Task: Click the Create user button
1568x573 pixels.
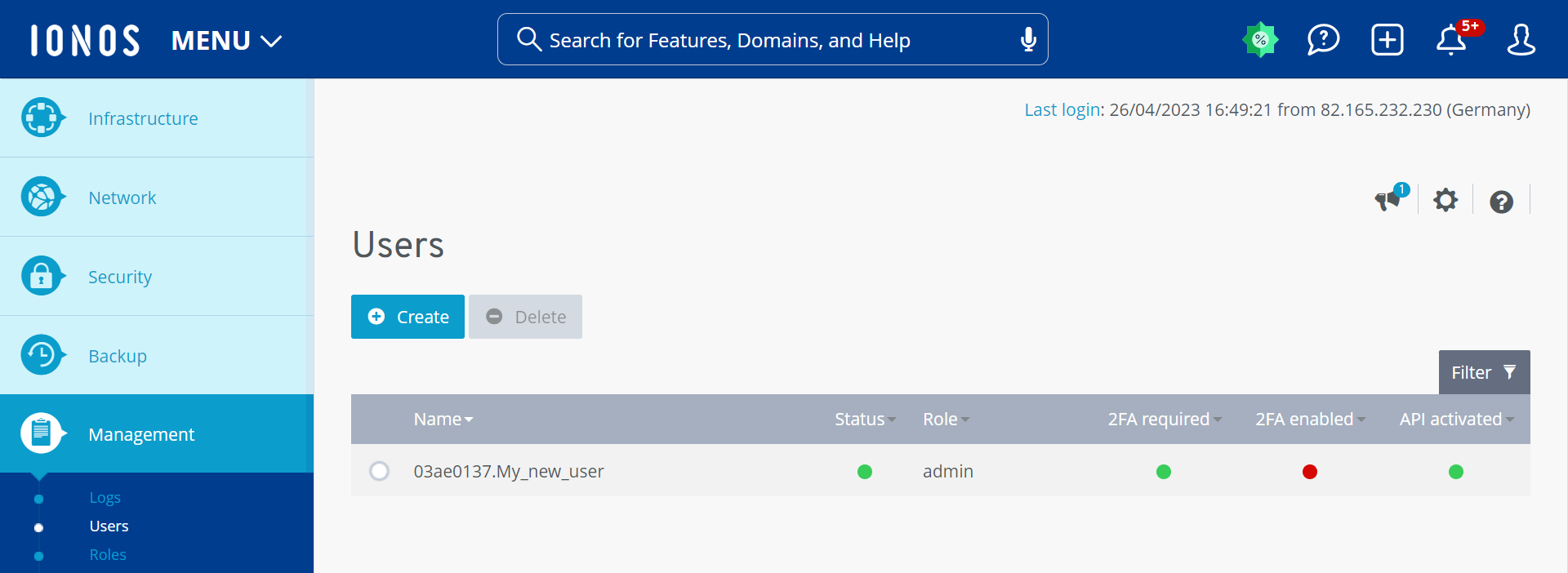Action: click(408, 317)
